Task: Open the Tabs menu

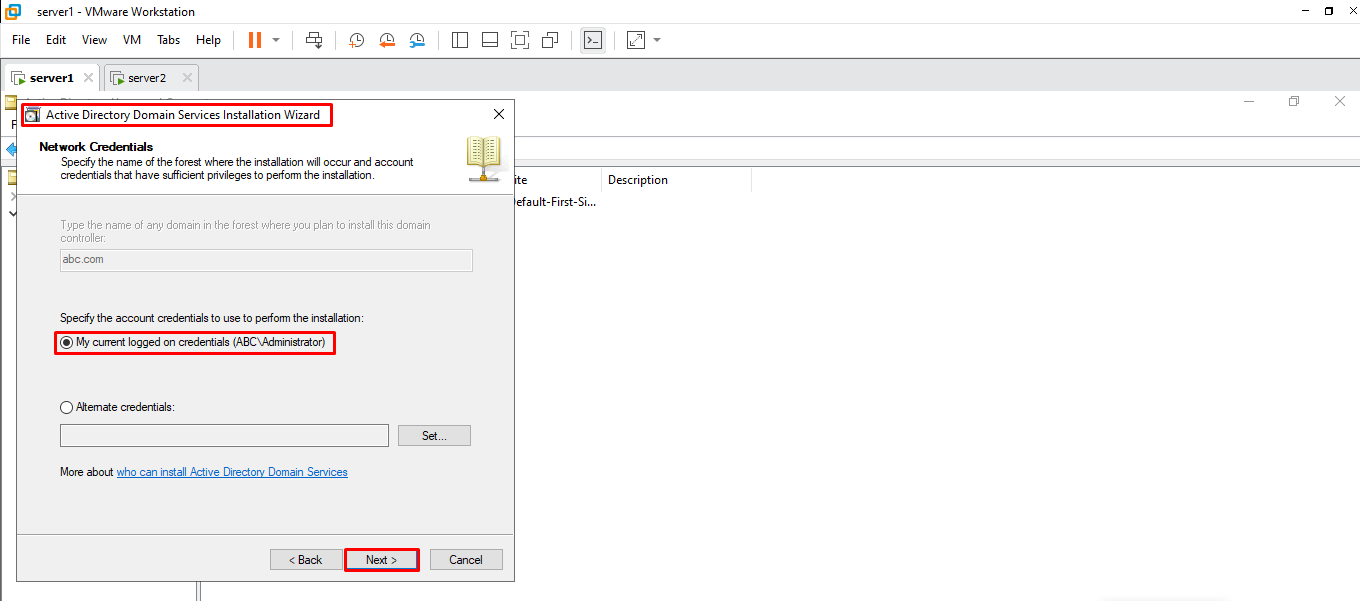Action: click(168, 40)
